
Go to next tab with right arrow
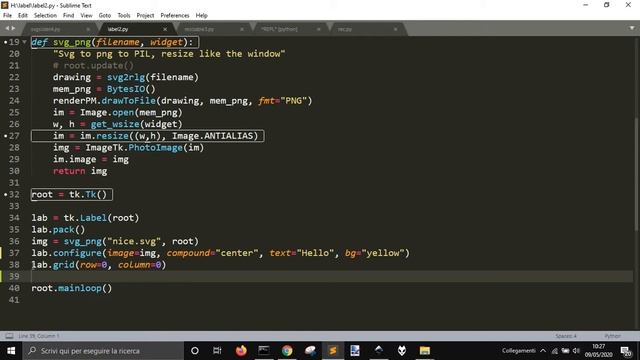[x=13, y=28]
